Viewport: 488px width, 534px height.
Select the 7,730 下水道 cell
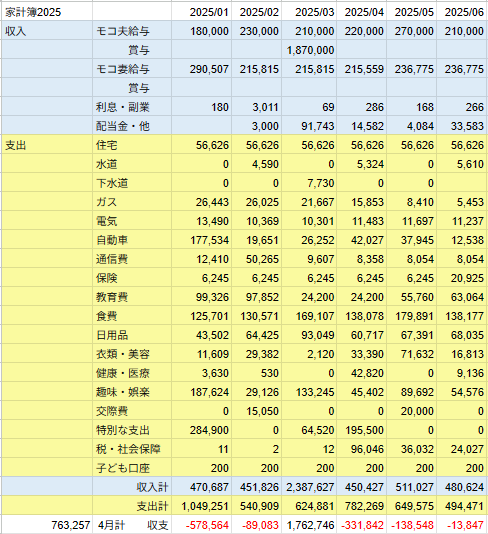(309, 183)
